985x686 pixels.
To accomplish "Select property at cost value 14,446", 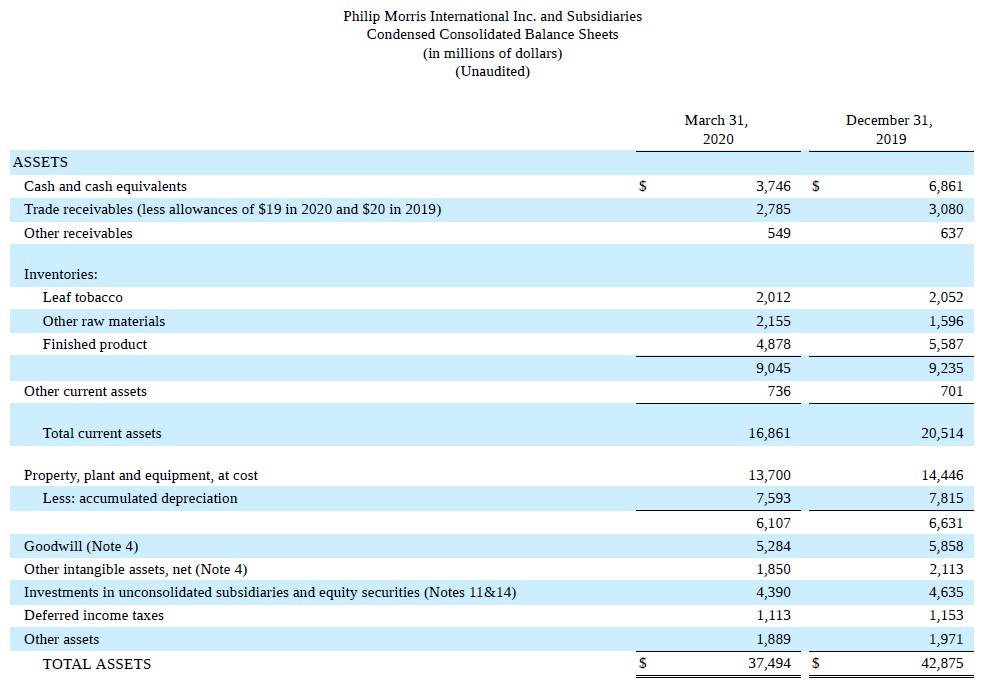I will (x=942, y=476).
